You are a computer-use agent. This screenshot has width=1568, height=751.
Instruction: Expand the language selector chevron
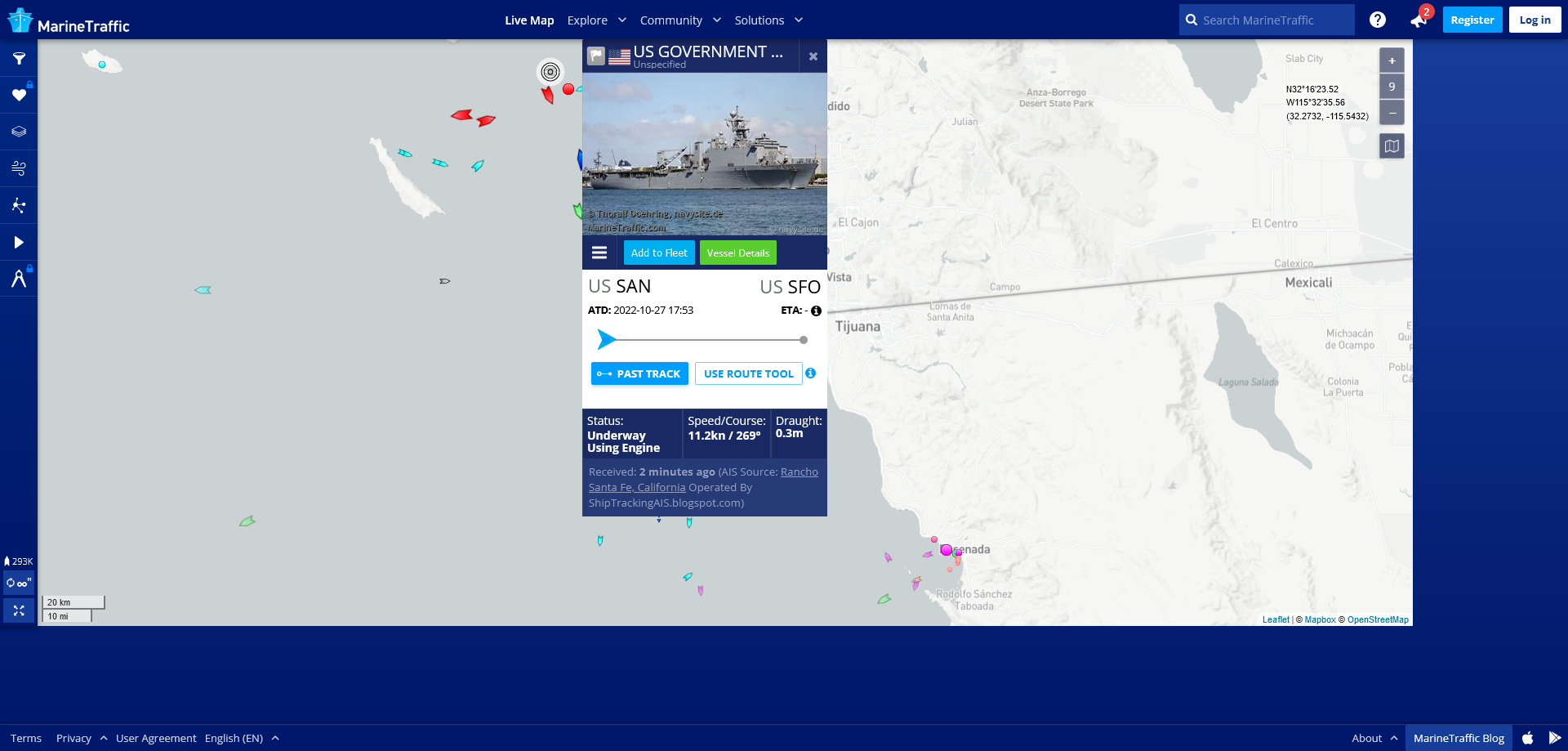coord(275,738)
